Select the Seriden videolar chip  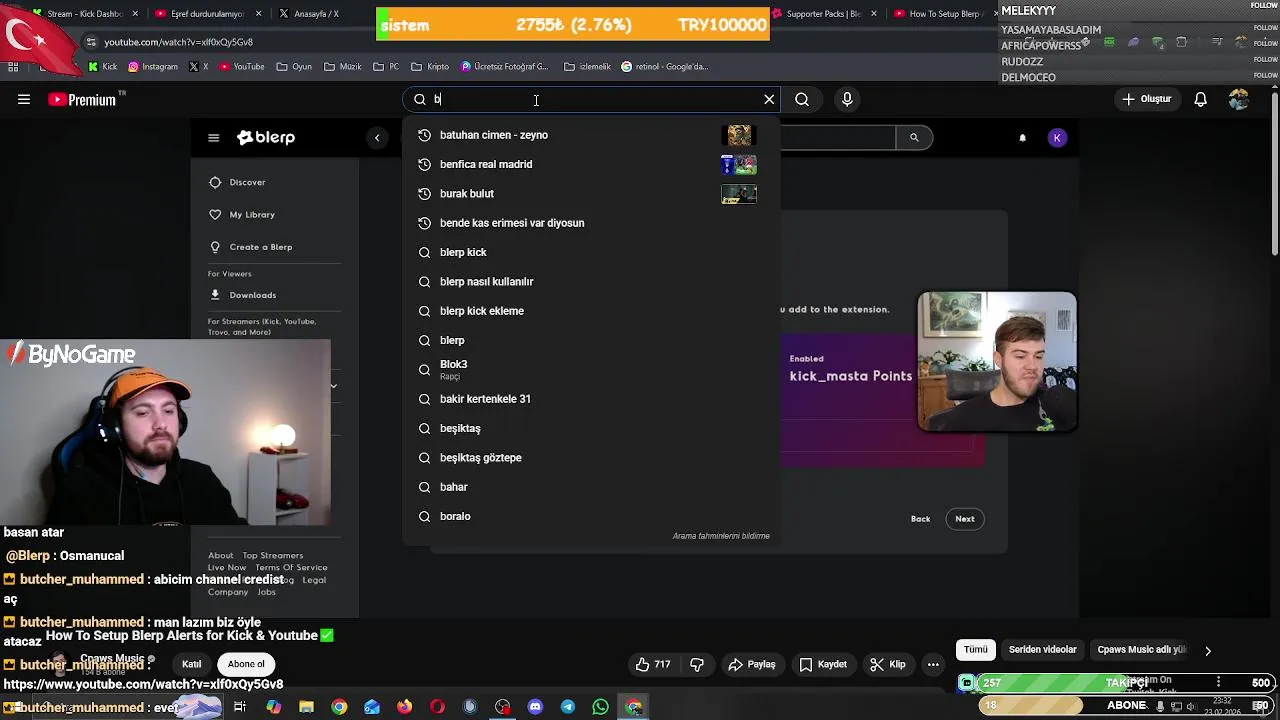click(x=1042, y=650)
